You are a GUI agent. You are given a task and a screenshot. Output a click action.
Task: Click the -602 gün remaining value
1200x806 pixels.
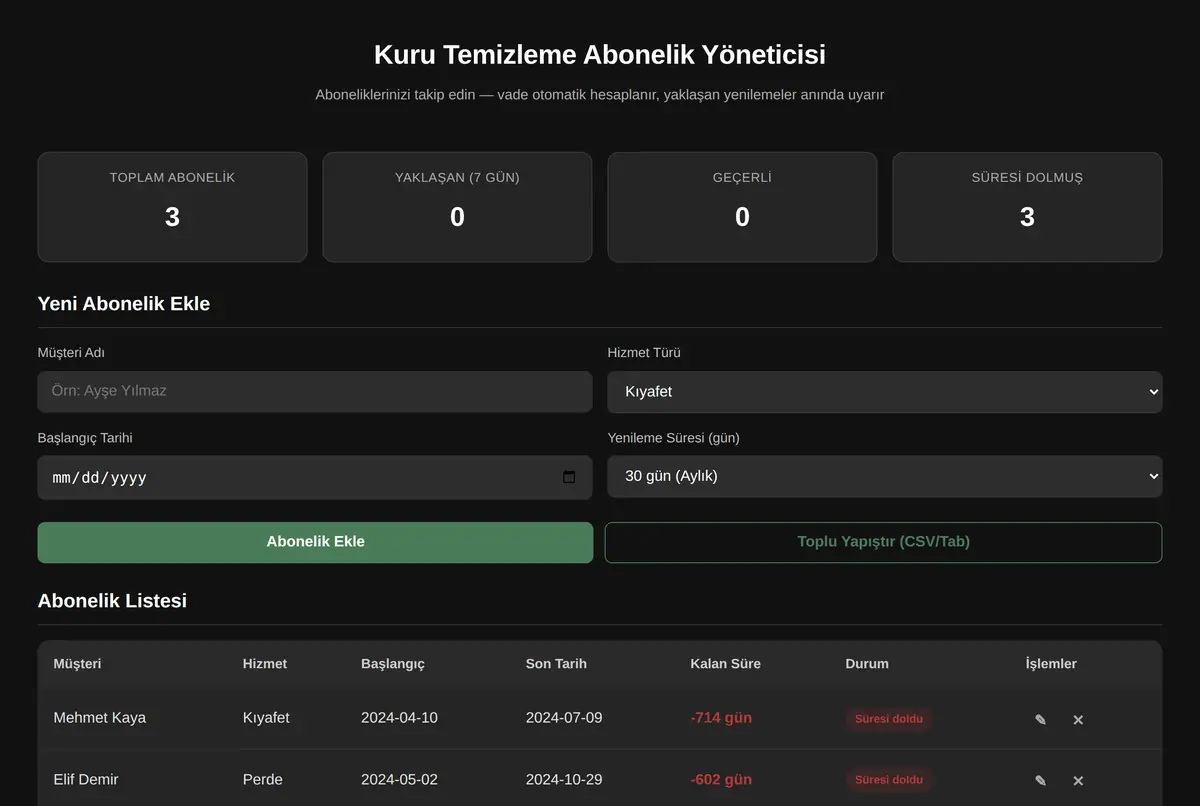[x=721, y=779]
